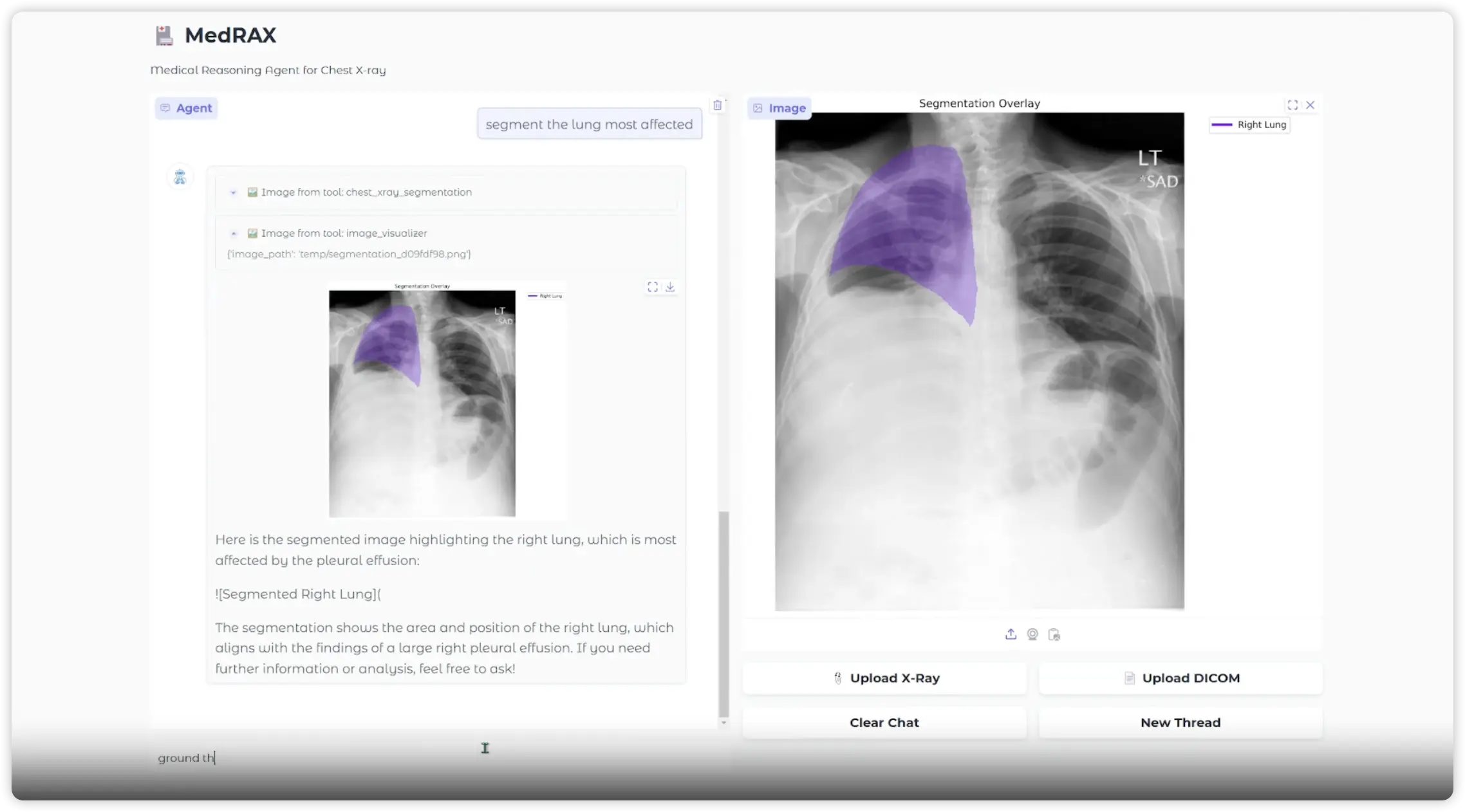
Task: Expand the Image panel to fullscreen
Action: [x=1292, y=105]
